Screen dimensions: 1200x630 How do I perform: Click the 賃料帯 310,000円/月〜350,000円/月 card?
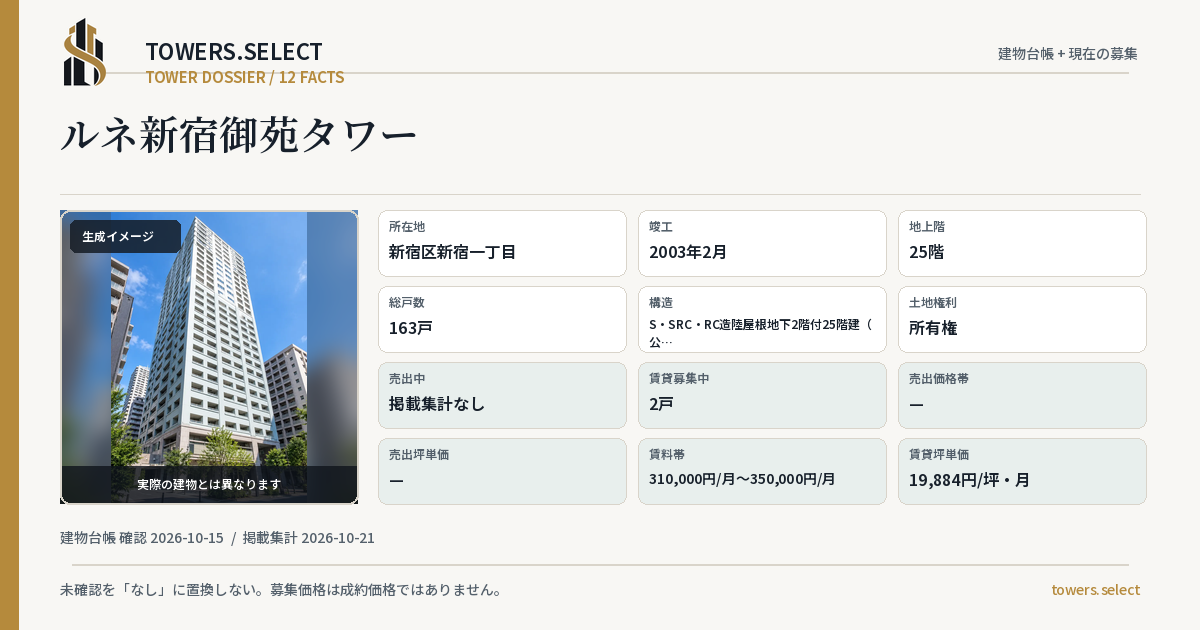coord(762,471)
